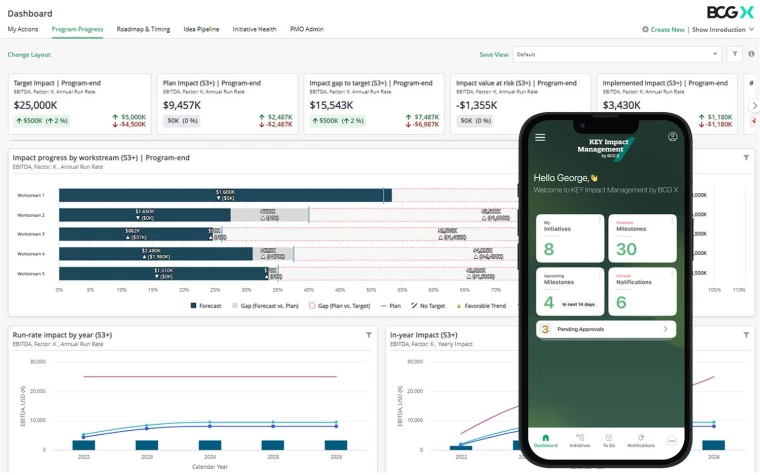Open the Plan Impact (S3+) KPI card

pyautogui.click(x=227, y=104)
